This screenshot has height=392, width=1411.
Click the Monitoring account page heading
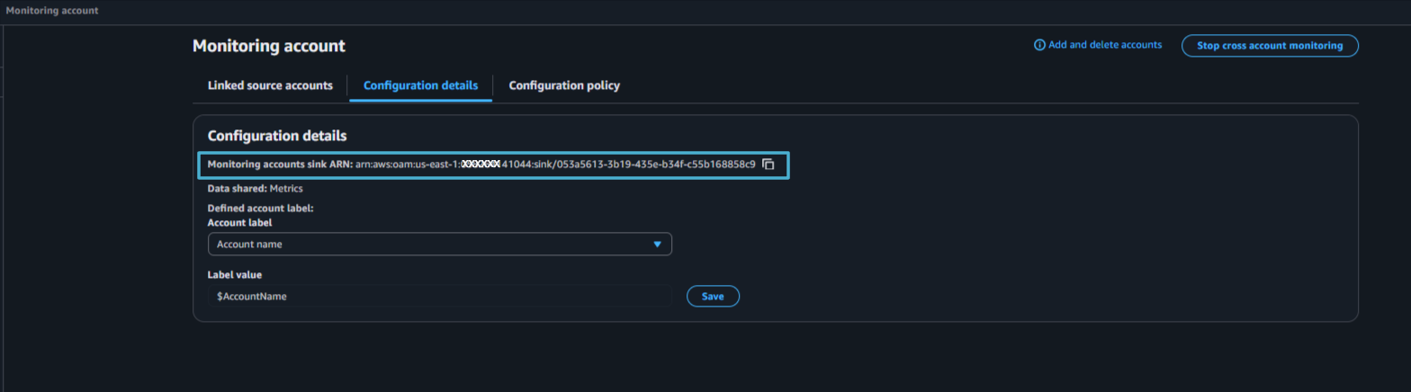click(268, 46)
